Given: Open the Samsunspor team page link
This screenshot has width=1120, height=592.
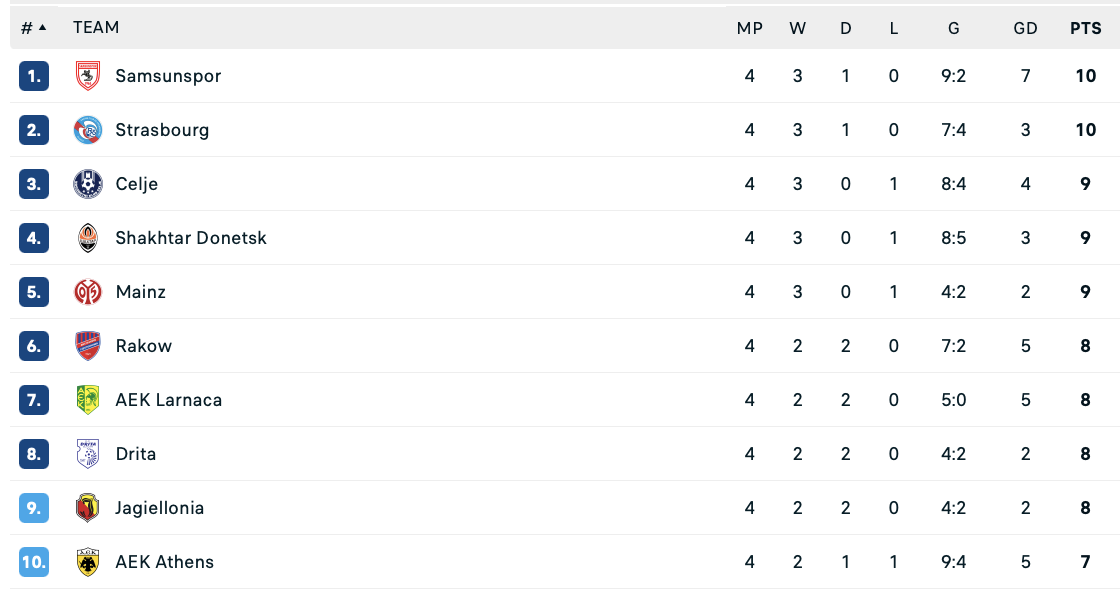Looking at the screenshot, I should 168,76.
